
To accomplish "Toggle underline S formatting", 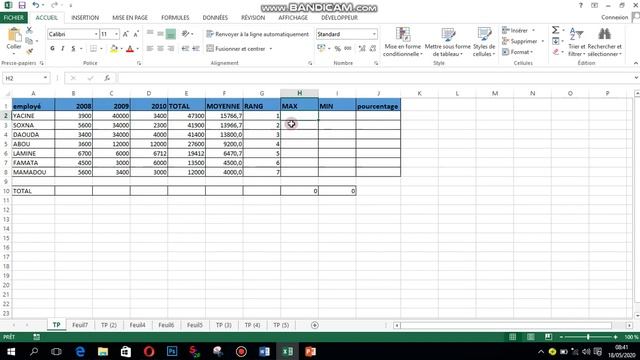I will 73,49.
